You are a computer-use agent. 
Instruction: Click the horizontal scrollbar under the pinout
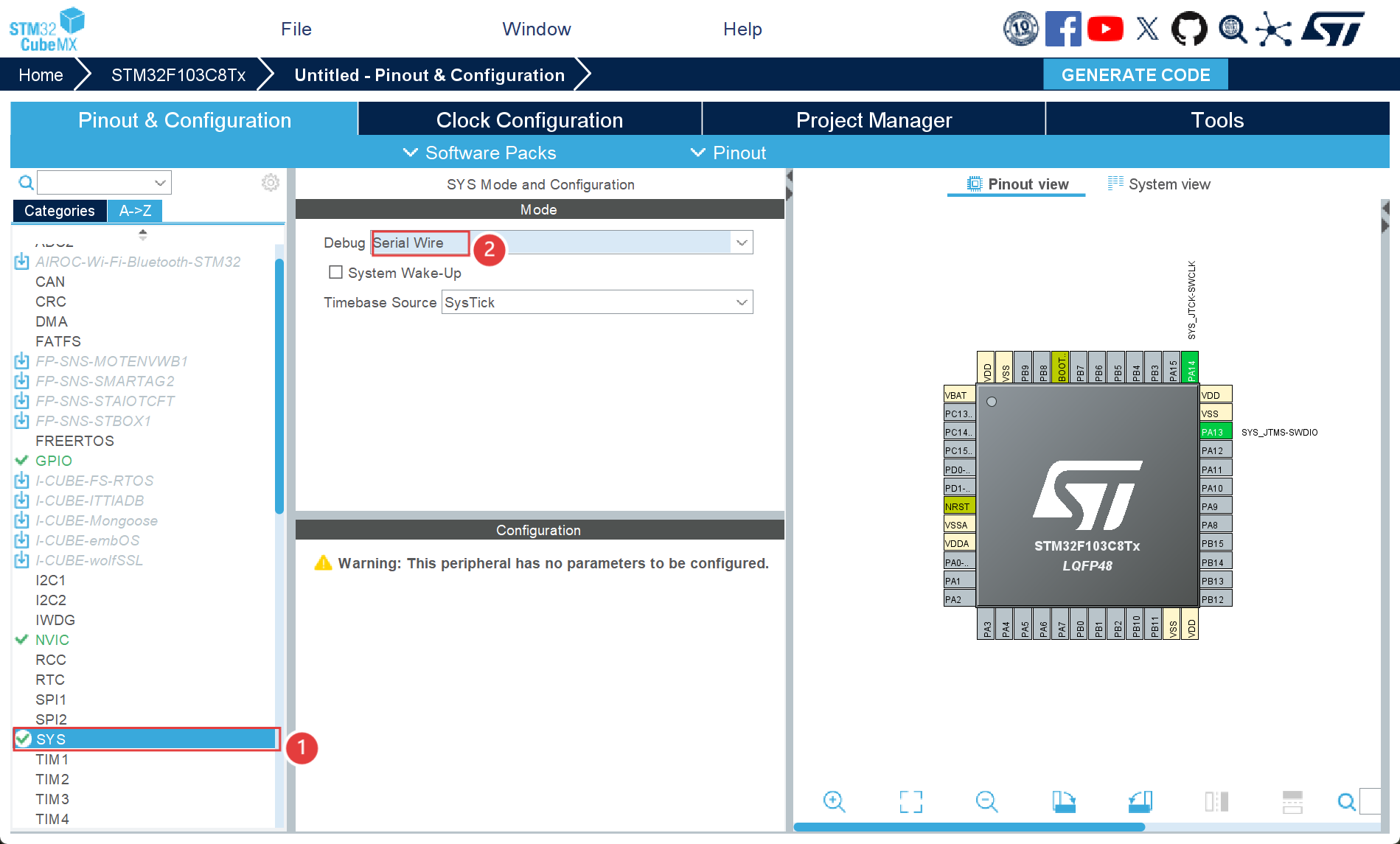tap(969, 826)
